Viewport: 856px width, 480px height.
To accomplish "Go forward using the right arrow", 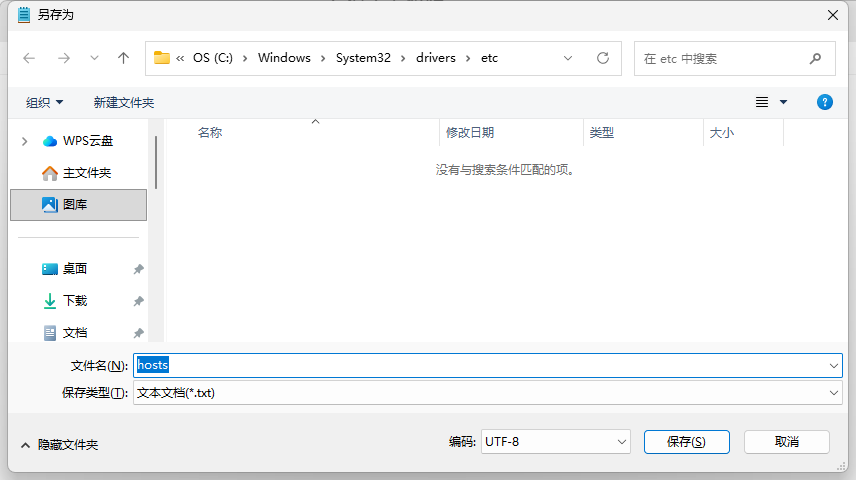I will coord(64,58).
